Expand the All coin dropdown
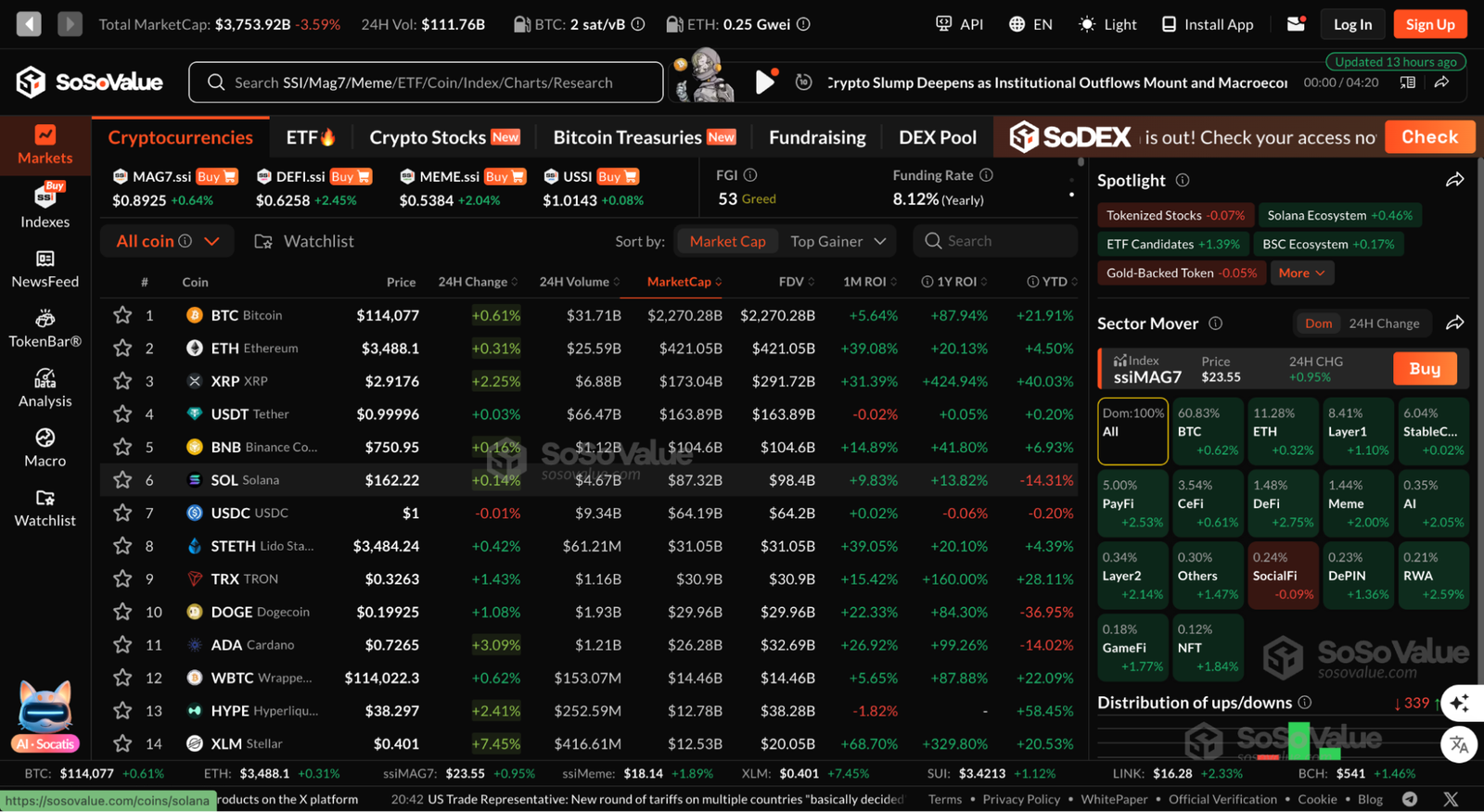Image resolution: width=1484 pixels, height=812 pixels. coord(167,241)
